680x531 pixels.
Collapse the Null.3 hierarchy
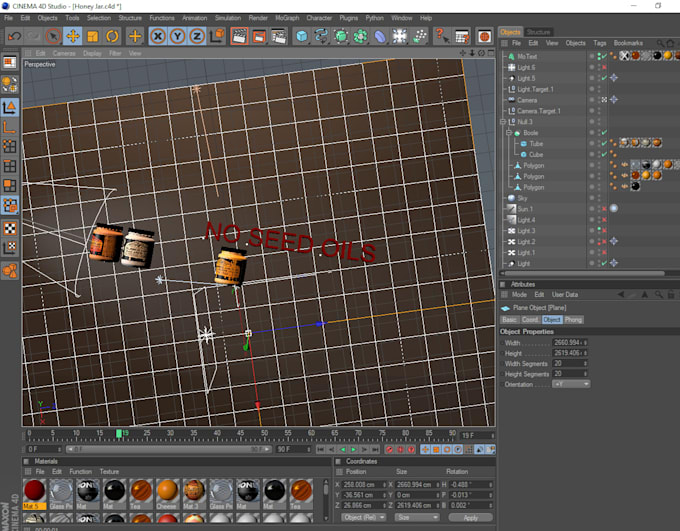click(503, 122)
